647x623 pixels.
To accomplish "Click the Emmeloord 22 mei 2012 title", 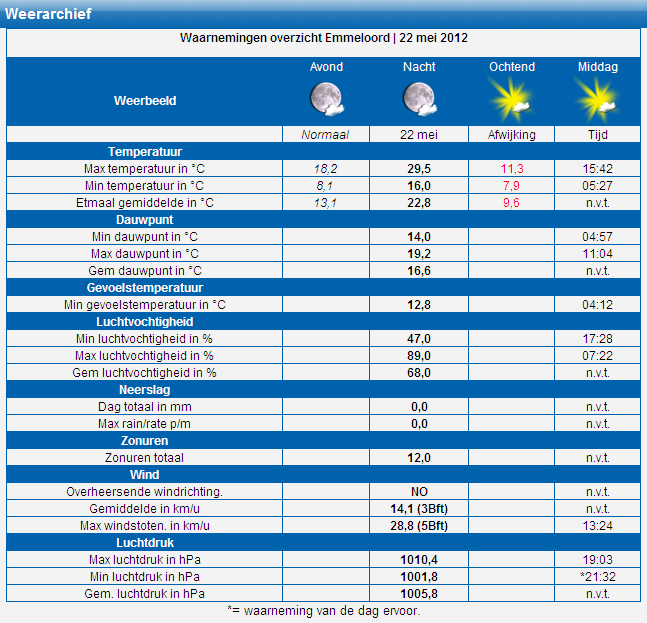I will (324, 38).
